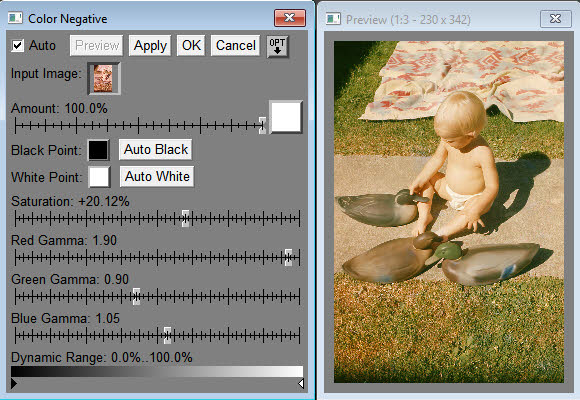Viewport: 580px width, 400px height.
Task: Cancel the Color Negative dialog
Action: point(235,46)
